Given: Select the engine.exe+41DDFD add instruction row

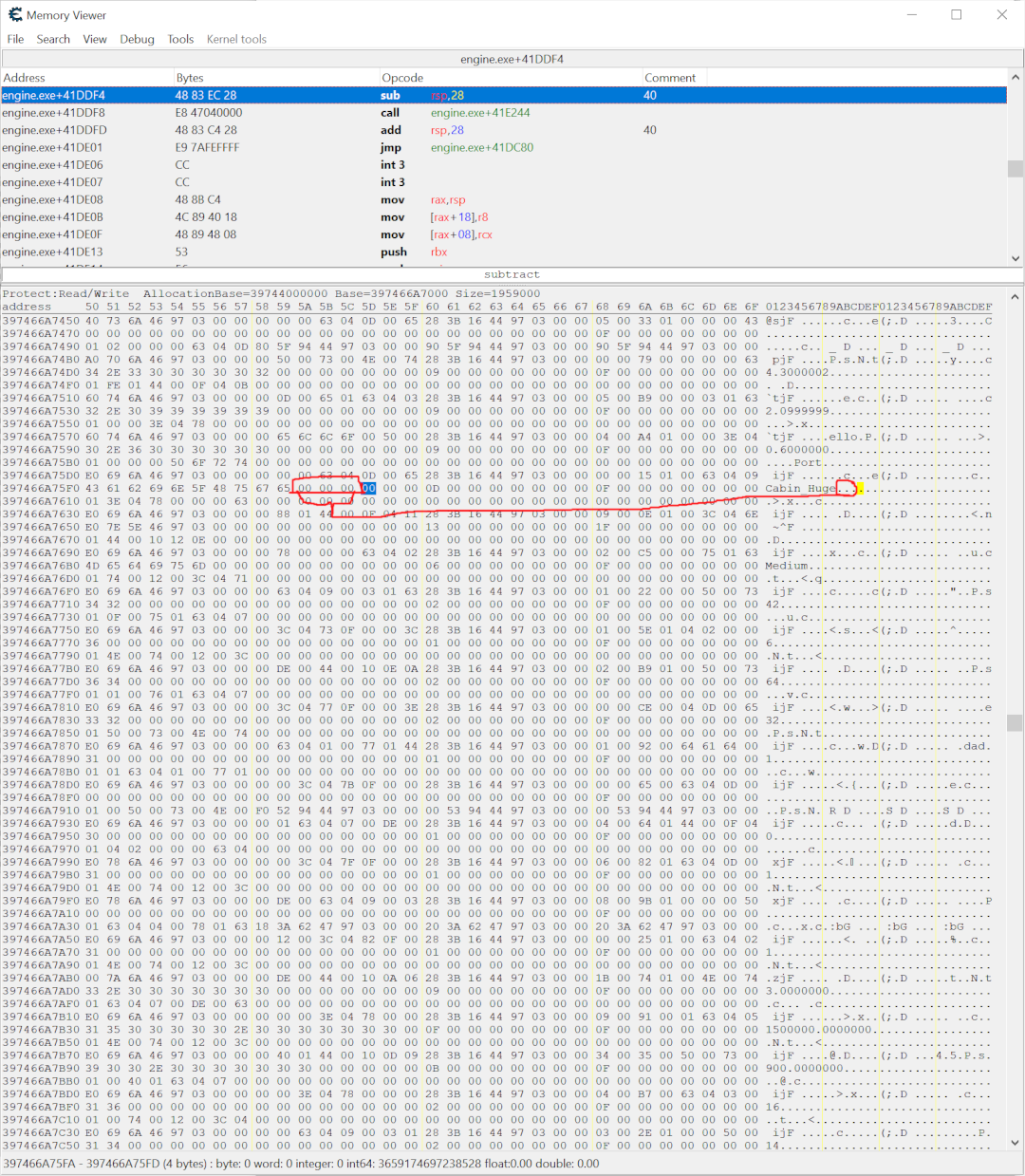Looking at the screenshot, I should (503, 130).
